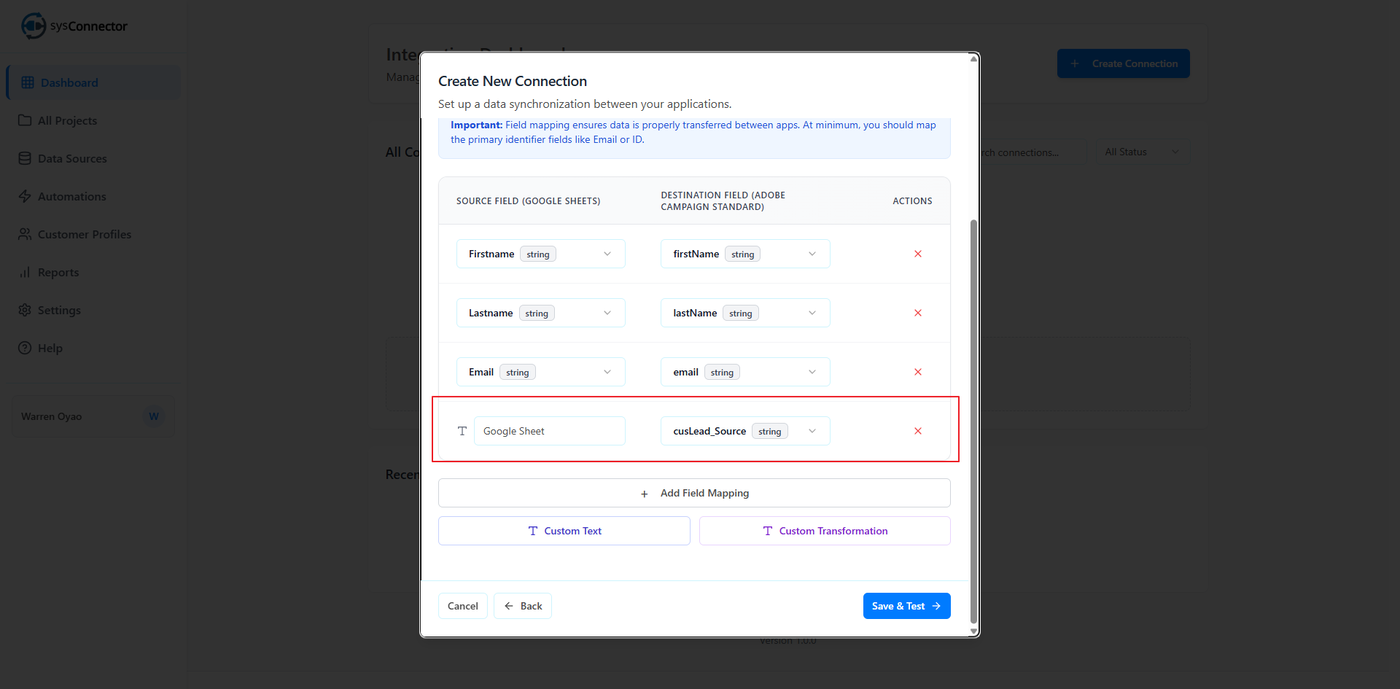Click the Automations lightning icon

coord(25,197)
